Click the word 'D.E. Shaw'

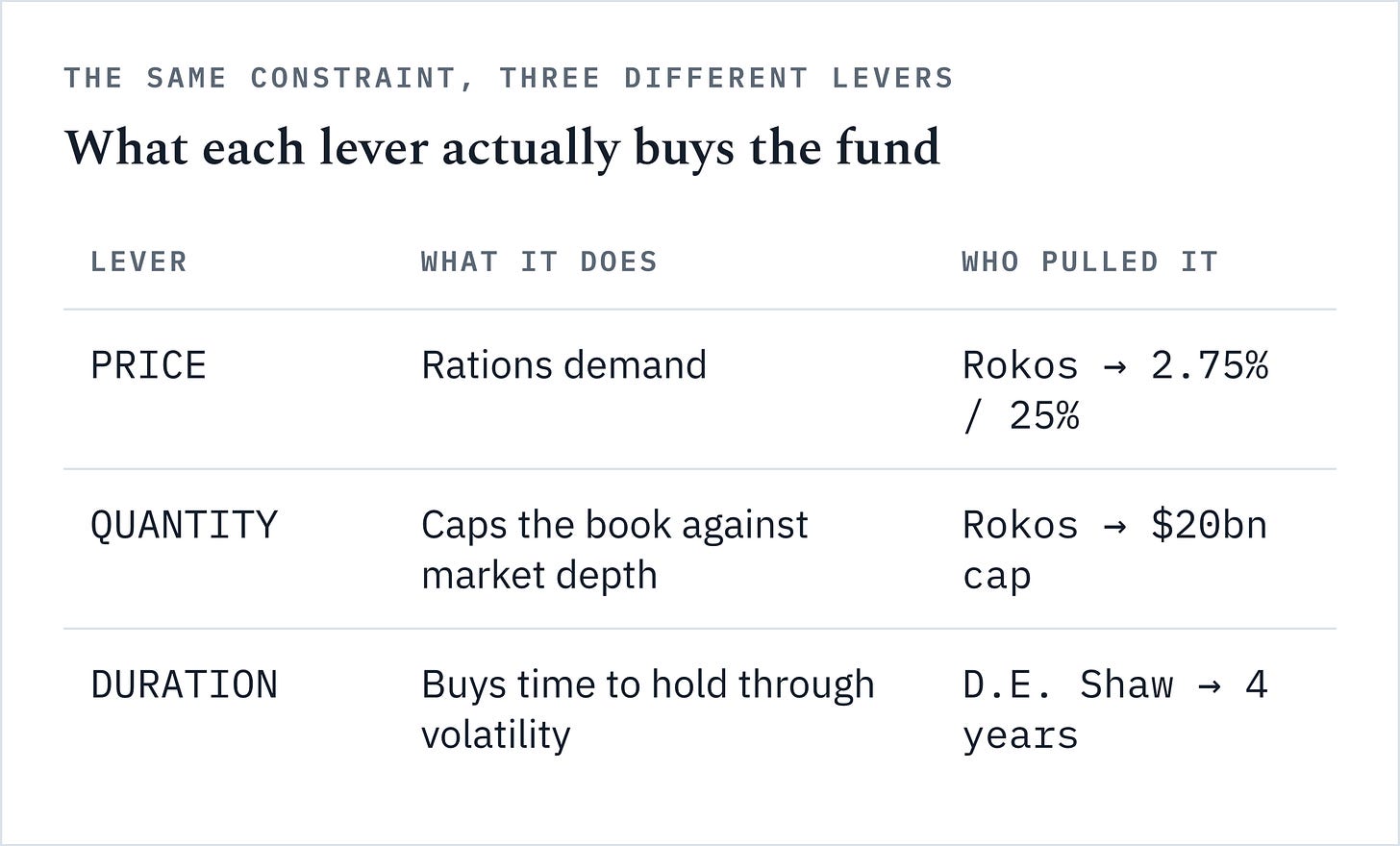1067,684
